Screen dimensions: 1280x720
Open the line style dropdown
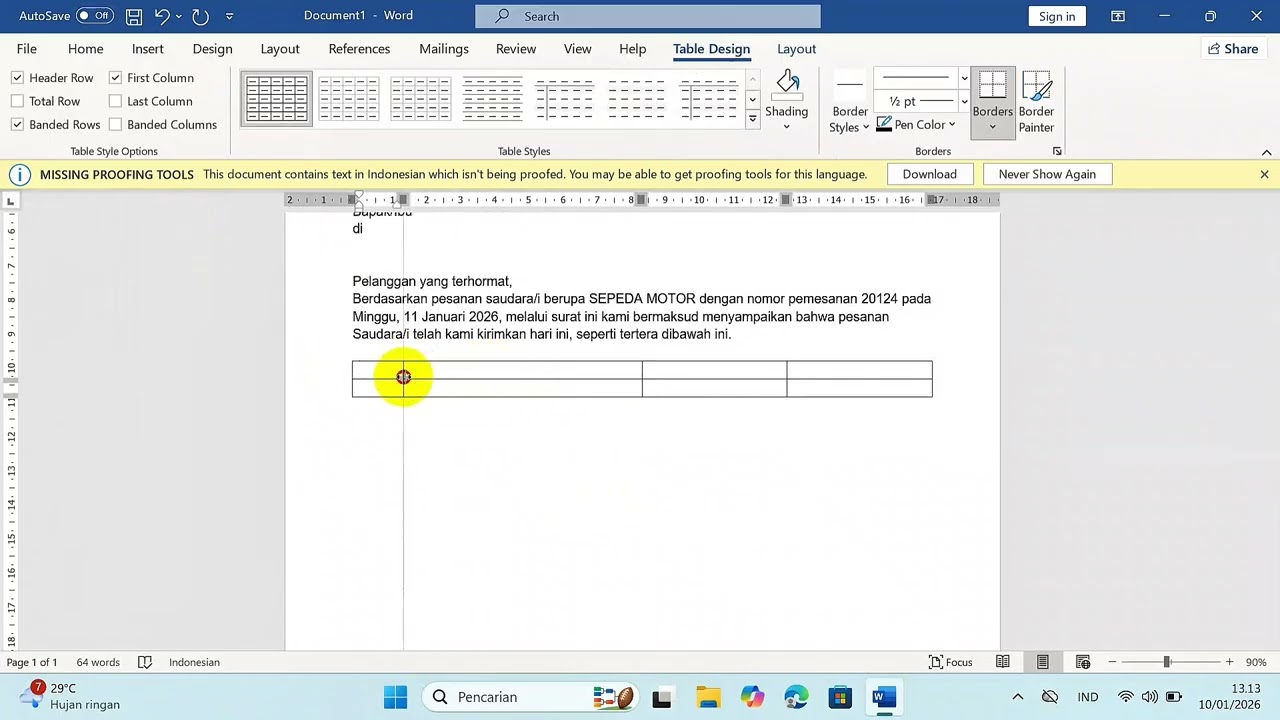point(964,78)
